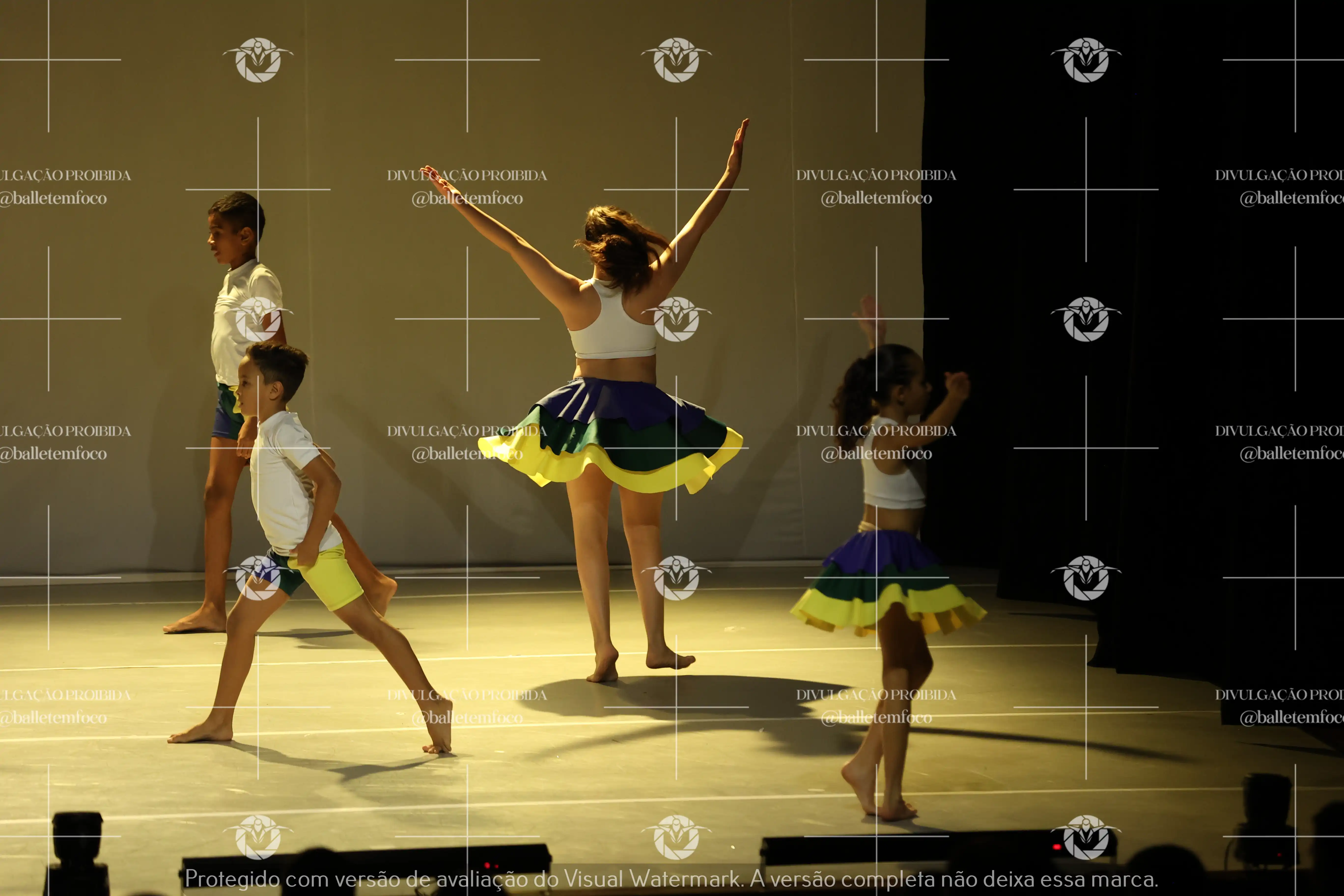Click the center dancer's raised right hand
The image size is (1344, 896).
coord(739,146)
